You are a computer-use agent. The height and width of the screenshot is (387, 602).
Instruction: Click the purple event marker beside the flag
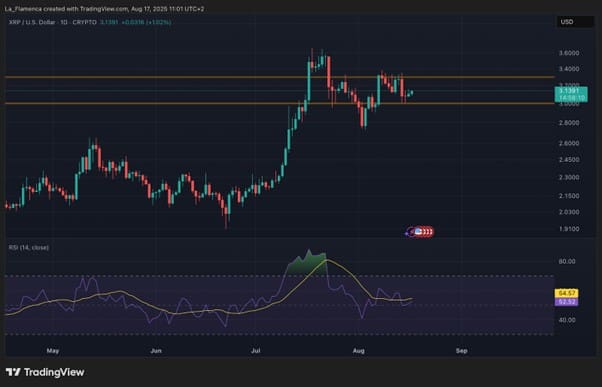click(x=408, y=233)
